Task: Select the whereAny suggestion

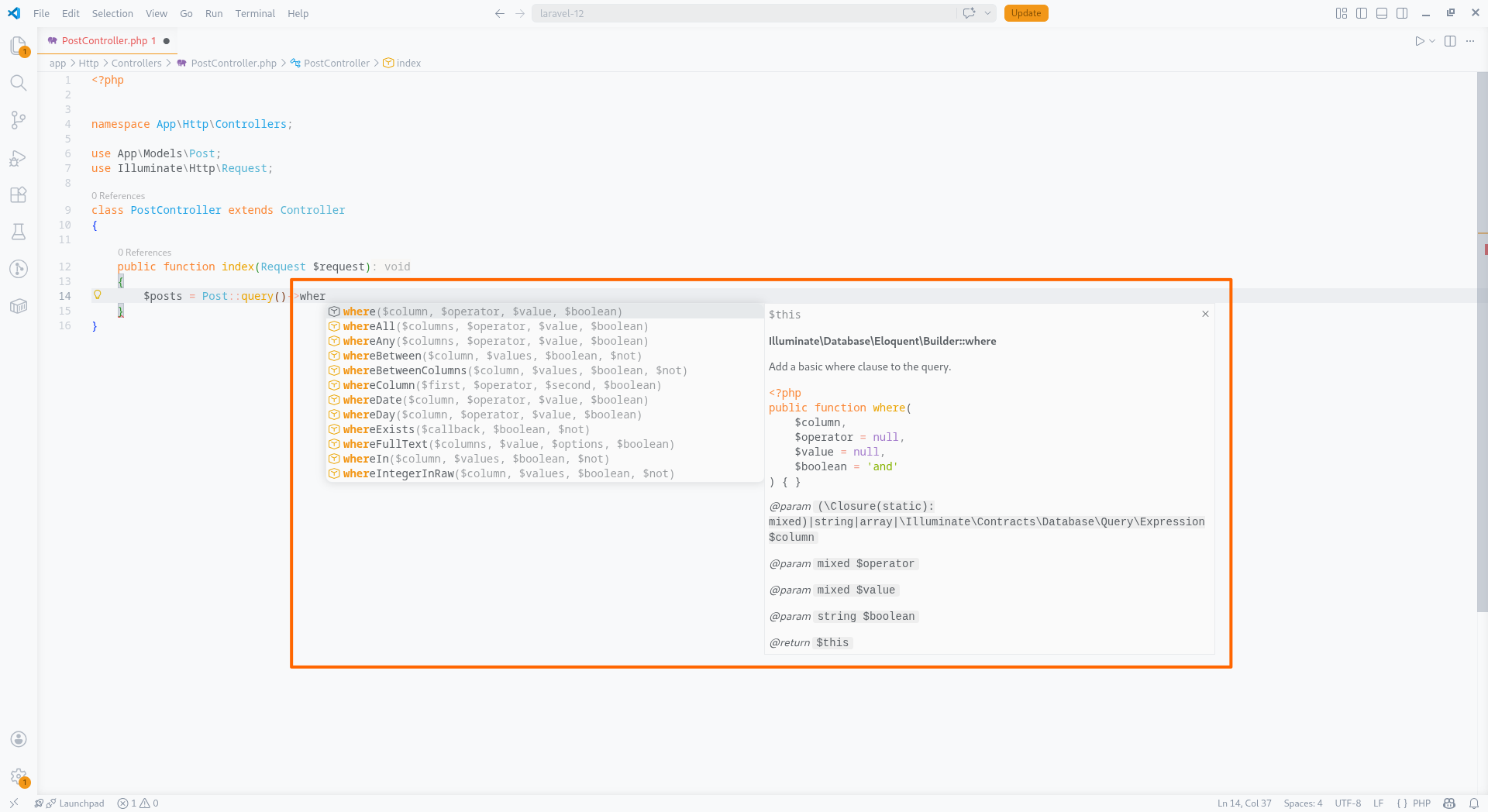Action: [x=544, y=341]
